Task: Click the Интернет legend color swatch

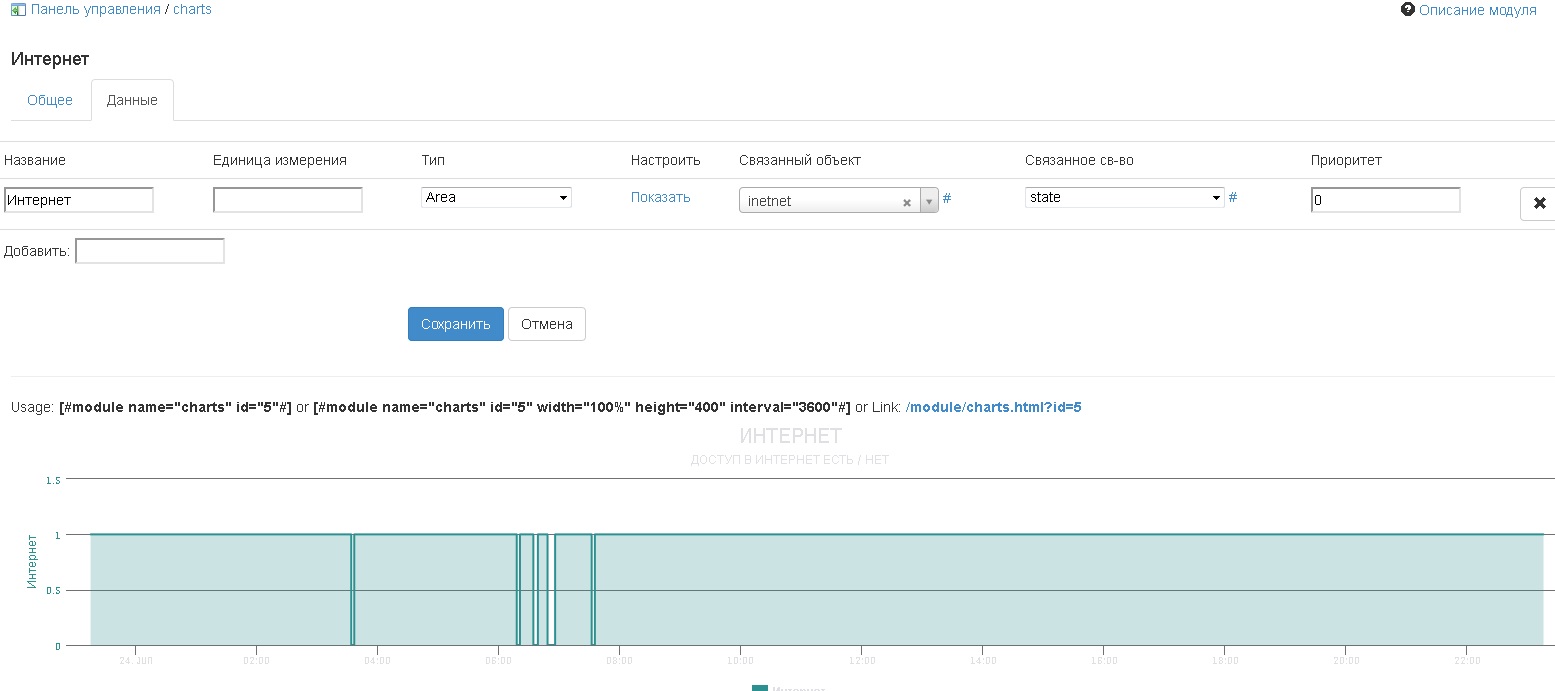Action: [760, 688]
